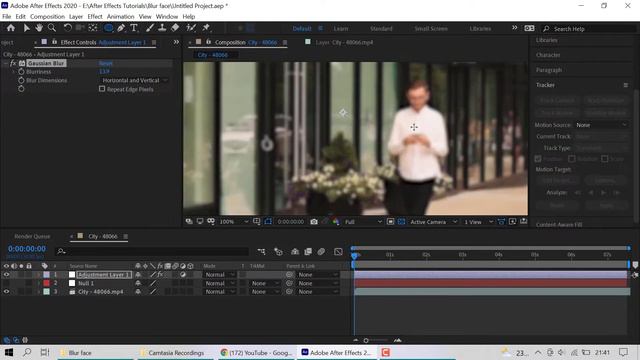Select the Pen tool

click(x=121, y=28)
